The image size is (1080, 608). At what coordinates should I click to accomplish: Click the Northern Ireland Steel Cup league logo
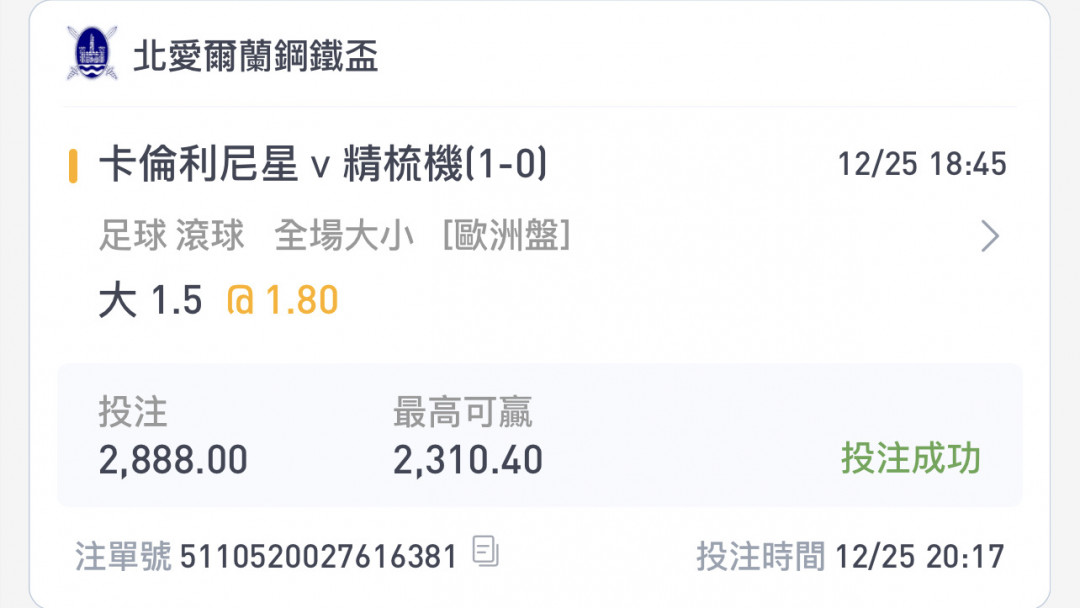coord(92,53)
